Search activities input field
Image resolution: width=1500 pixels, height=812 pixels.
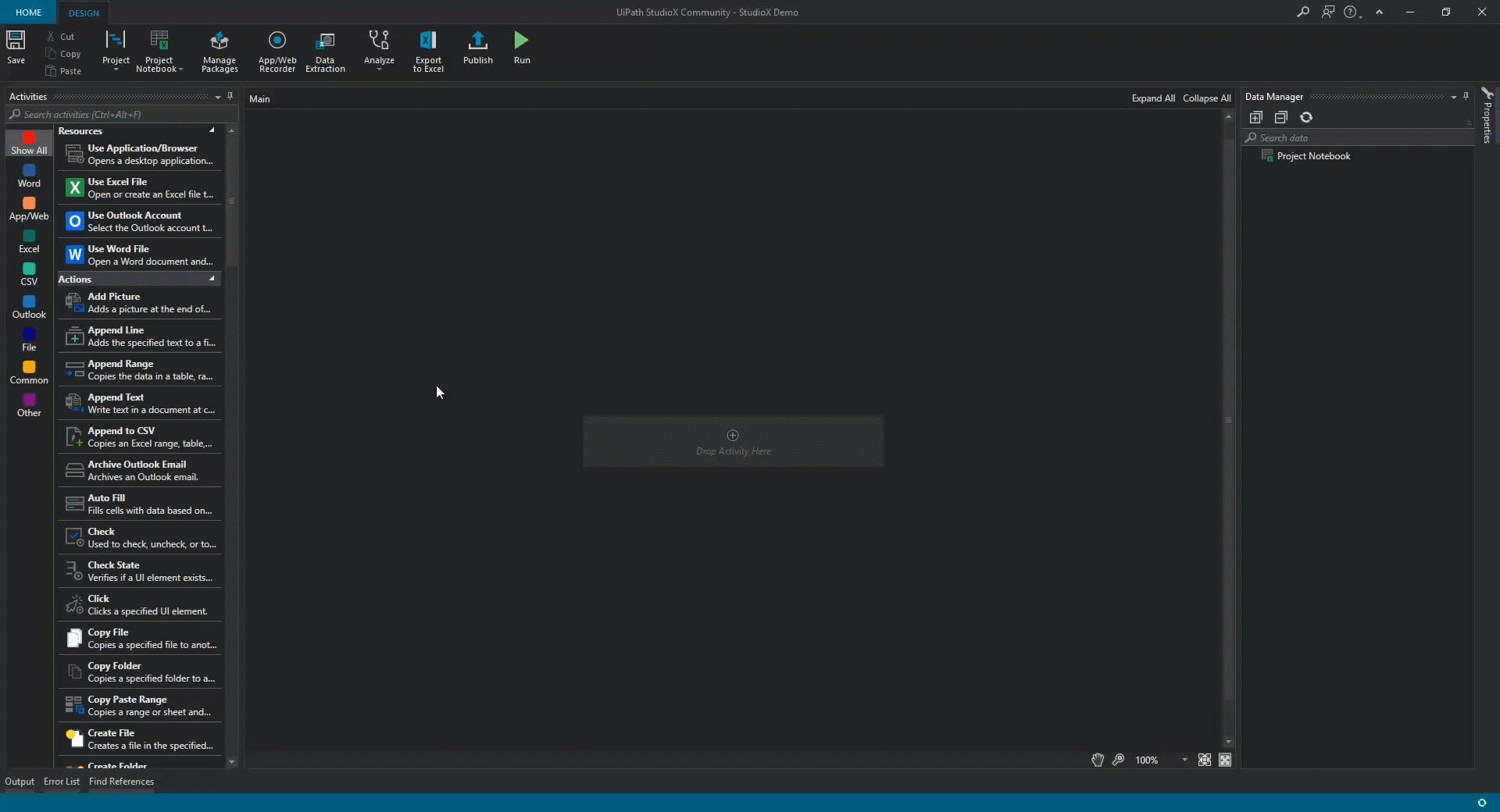(x=123, y=115)
